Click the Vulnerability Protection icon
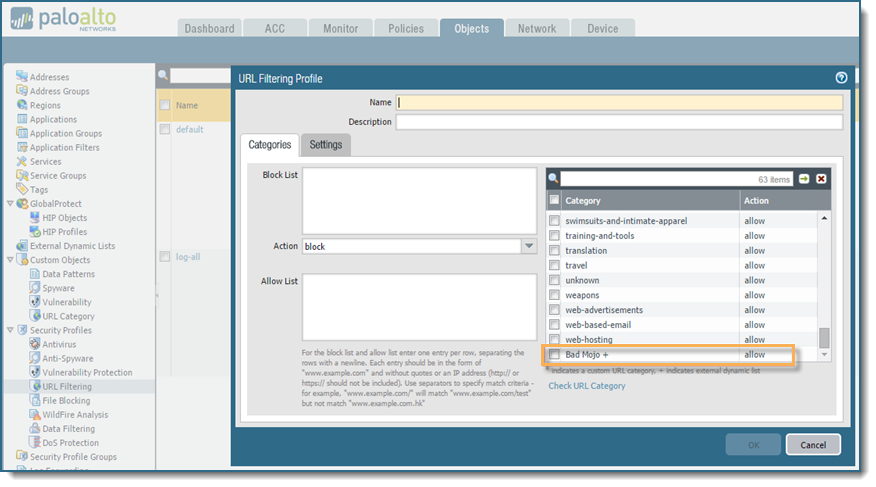This screenshot has width=876, height=487. (35, 372)
